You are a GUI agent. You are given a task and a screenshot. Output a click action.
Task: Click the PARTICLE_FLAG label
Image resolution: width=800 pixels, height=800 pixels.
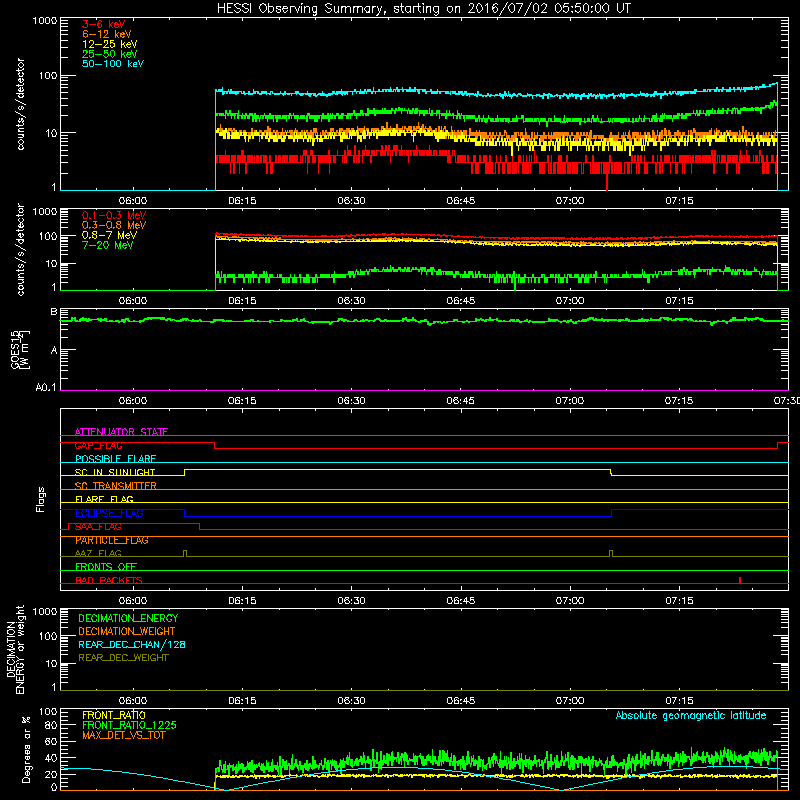pos(112,540)
